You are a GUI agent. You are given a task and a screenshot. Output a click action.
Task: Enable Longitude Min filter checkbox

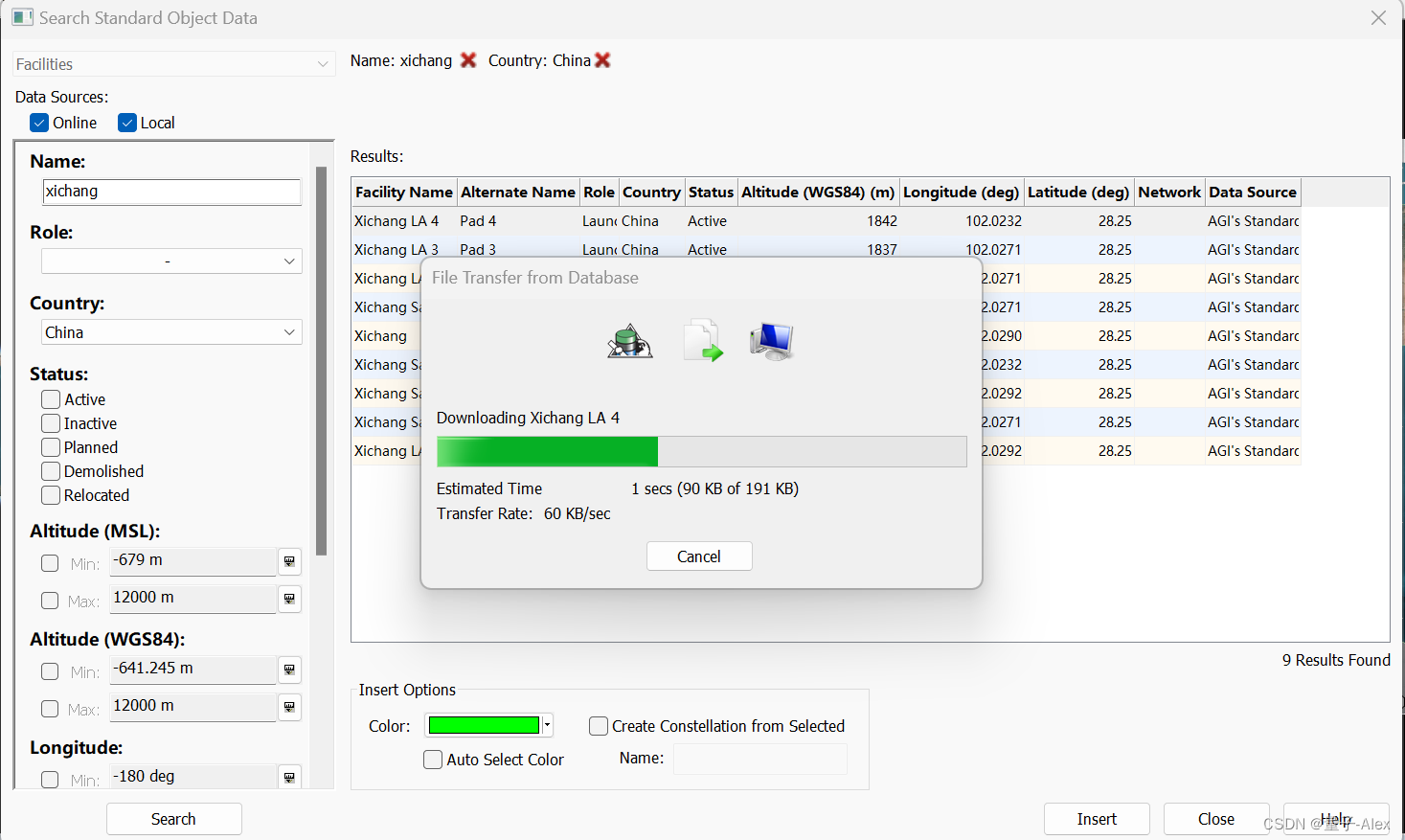(50, 780)
